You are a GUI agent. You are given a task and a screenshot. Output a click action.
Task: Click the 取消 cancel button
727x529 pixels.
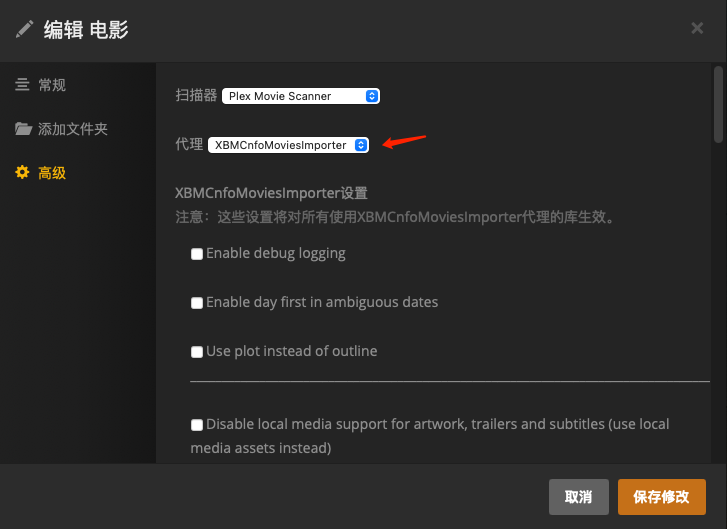pos(579,497)
